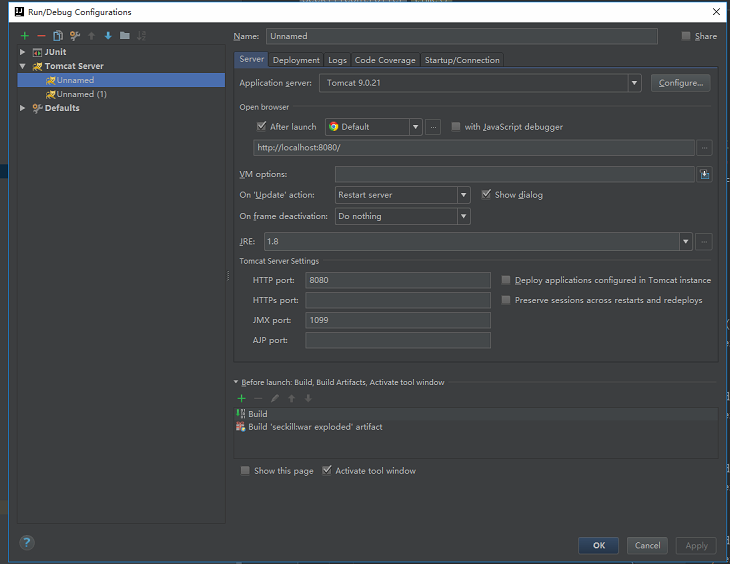Select Build 'seckill:war exploded' artifact entry
This screenshot has height=564, width=730.
(476, 427)
